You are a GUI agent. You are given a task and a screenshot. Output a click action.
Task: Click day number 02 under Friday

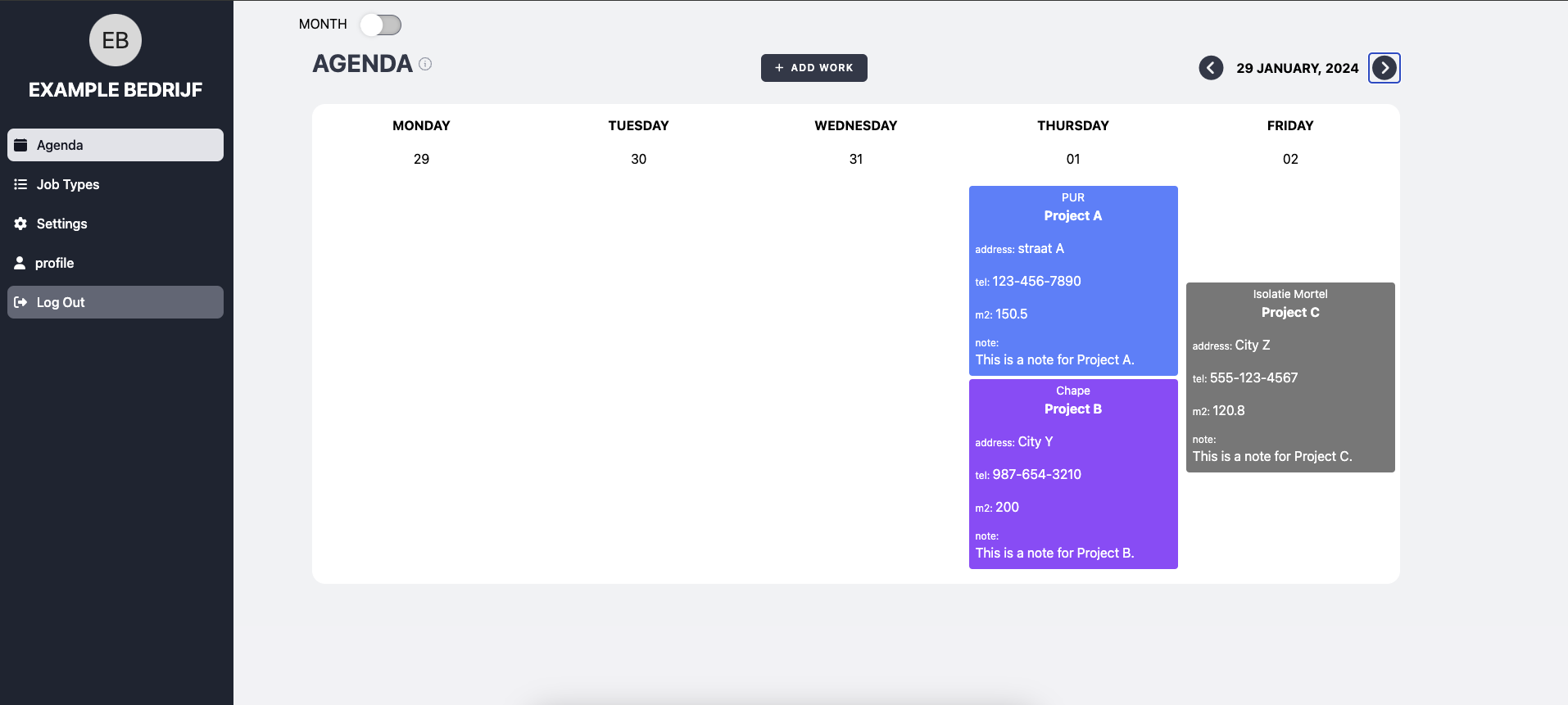pos(1290,159)
